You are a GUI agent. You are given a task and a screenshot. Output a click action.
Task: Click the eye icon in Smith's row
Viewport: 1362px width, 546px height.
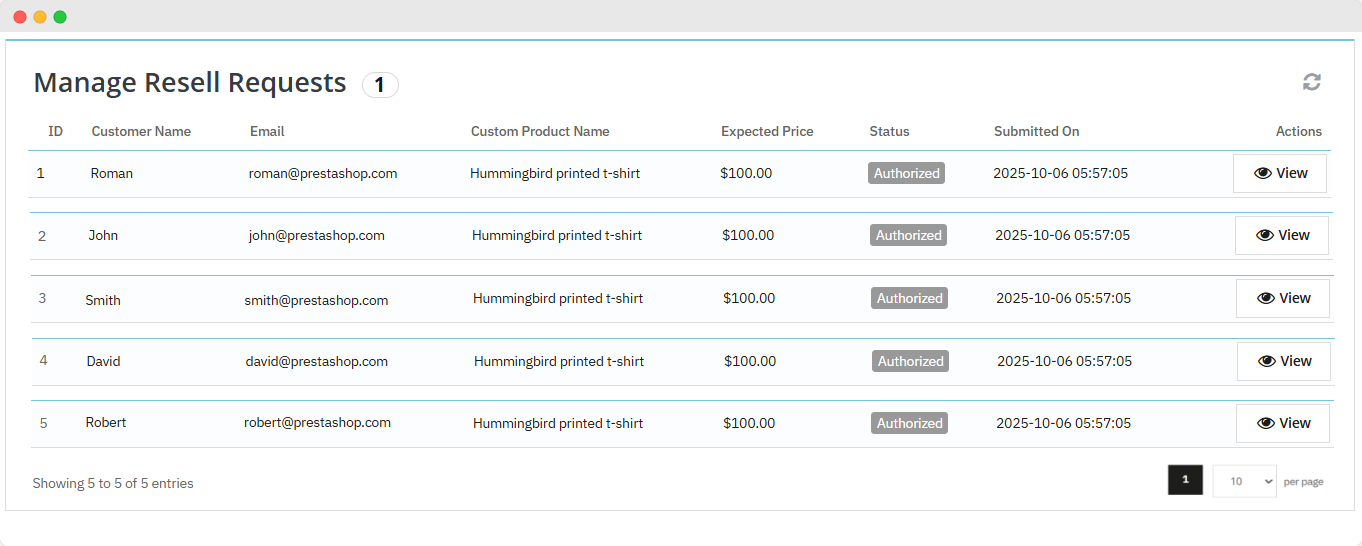click(1266, 298)
